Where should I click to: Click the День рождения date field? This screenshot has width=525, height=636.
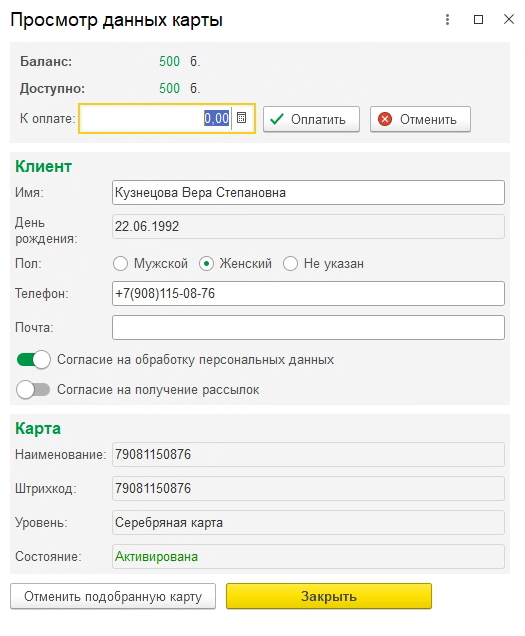[x=308, y=227]
